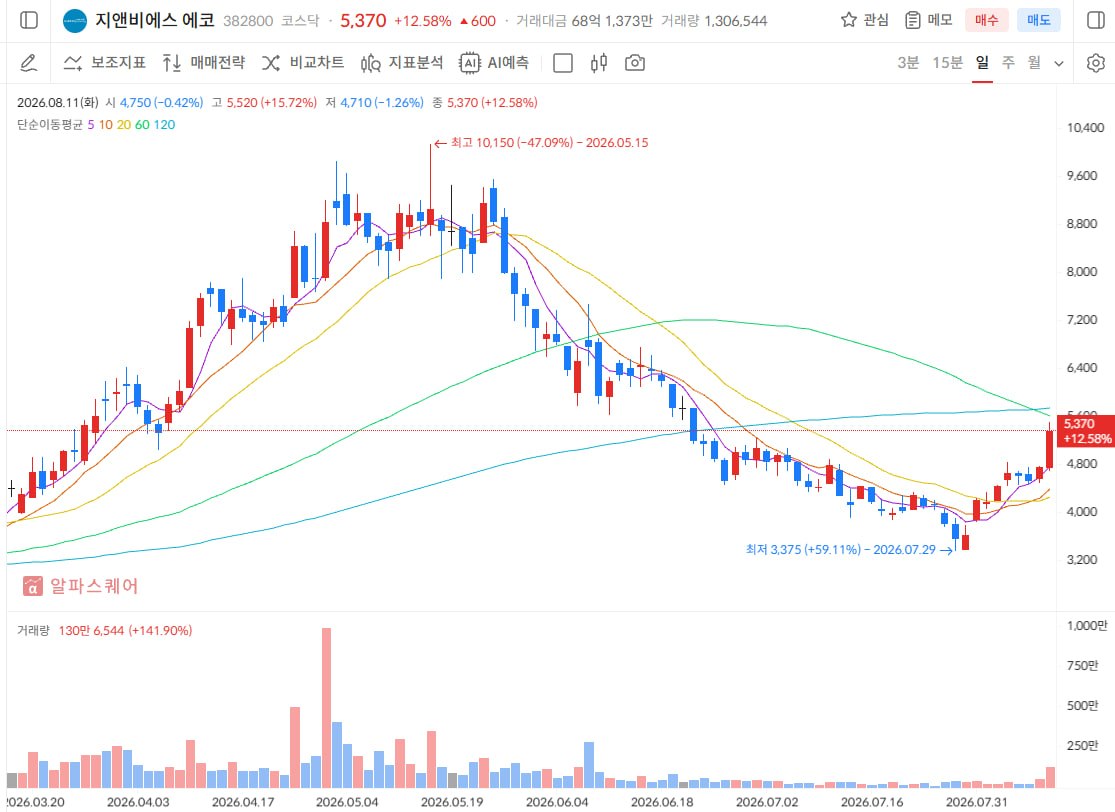Image resolution: width=1115 pixels, height=812 pixels.
Task: Open 보조지표 indicators menu
Action: point(105,63)
